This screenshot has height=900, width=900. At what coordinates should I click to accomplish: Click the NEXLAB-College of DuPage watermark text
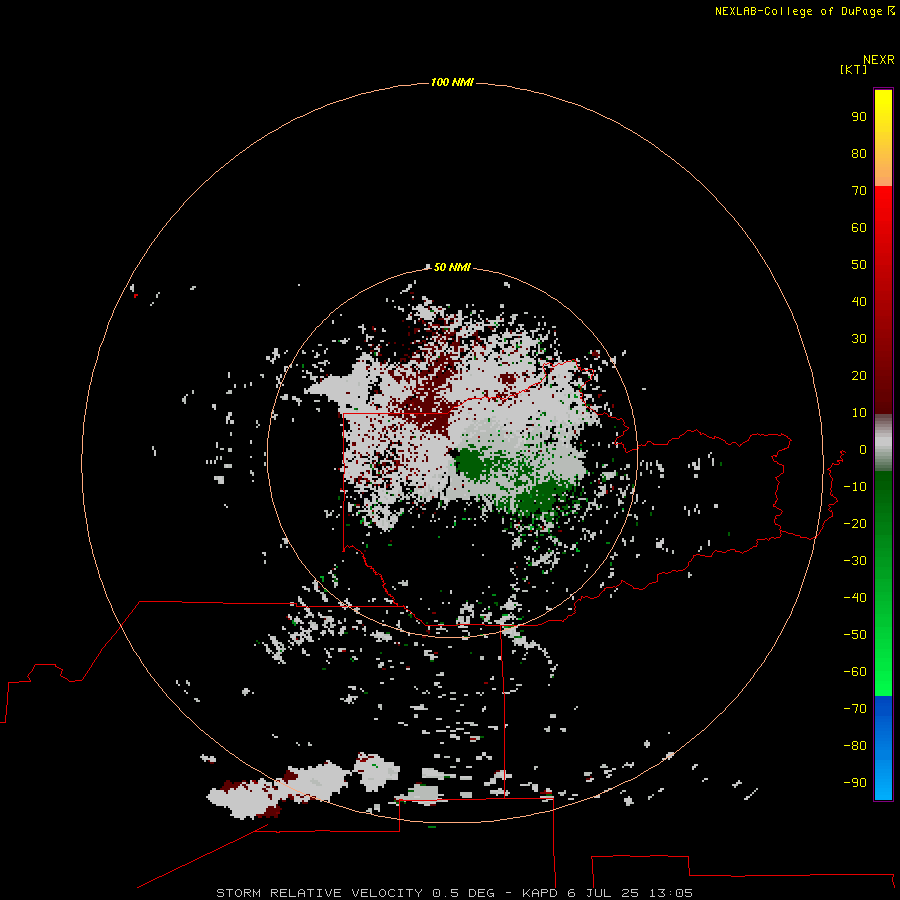click(x=798, y=11)
